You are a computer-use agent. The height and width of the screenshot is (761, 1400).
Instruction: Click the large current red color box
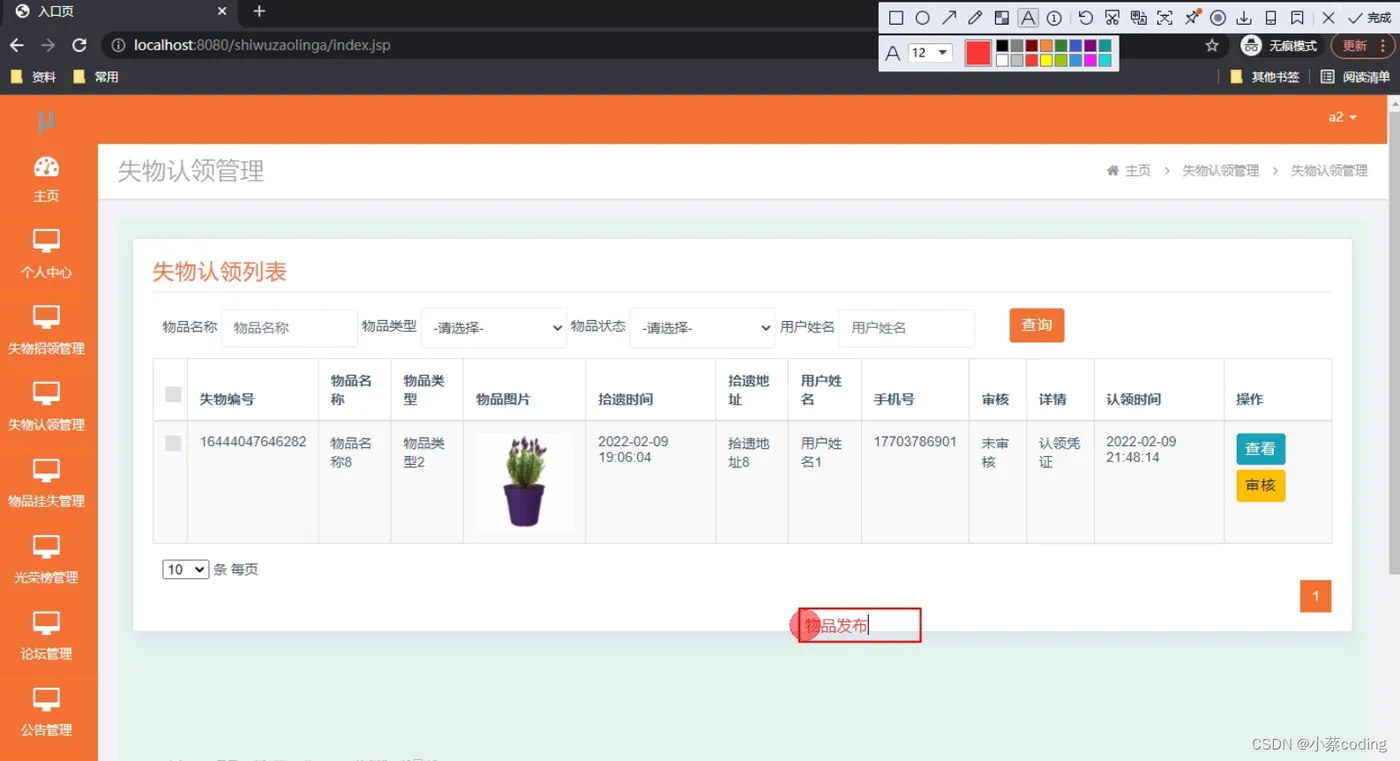pos(978,53)
